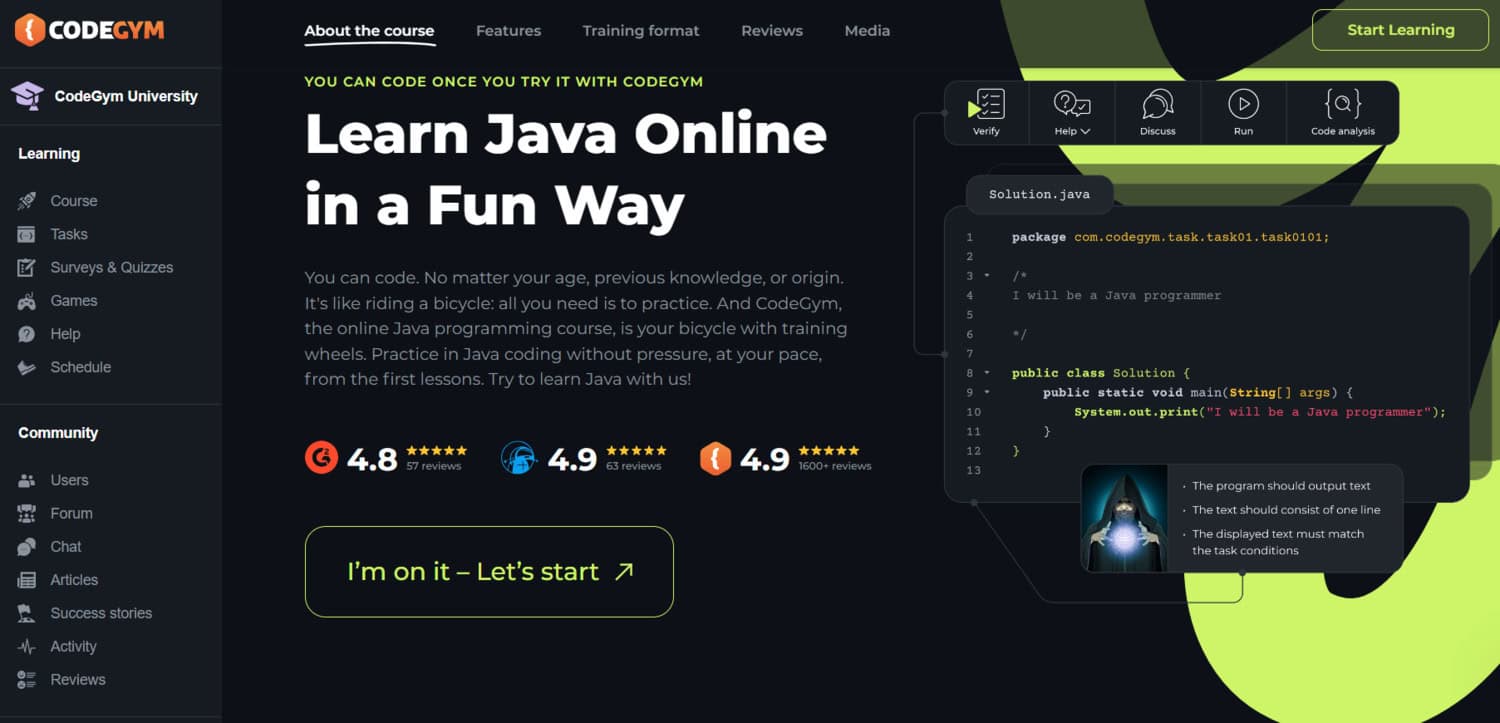Click I'm on it – Let's start button
This screenshot has height=723, width=1500.
point(489,572)
